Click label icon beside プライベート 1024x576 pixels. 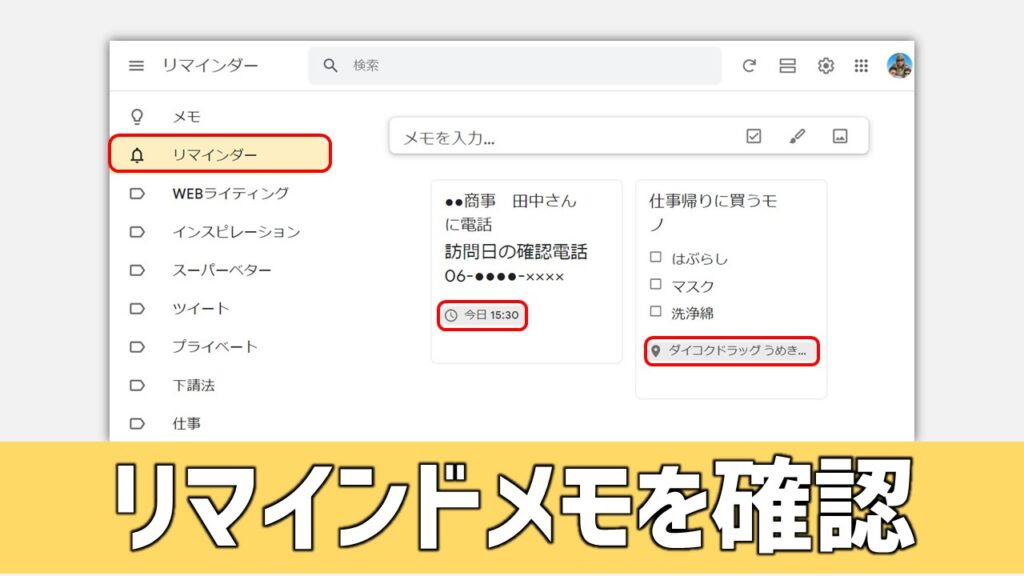tap(136, 347)
